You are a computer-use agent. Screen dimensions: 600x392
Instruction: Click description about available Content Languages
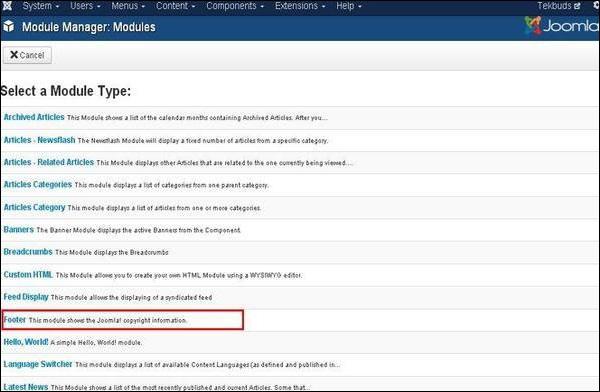207,365
